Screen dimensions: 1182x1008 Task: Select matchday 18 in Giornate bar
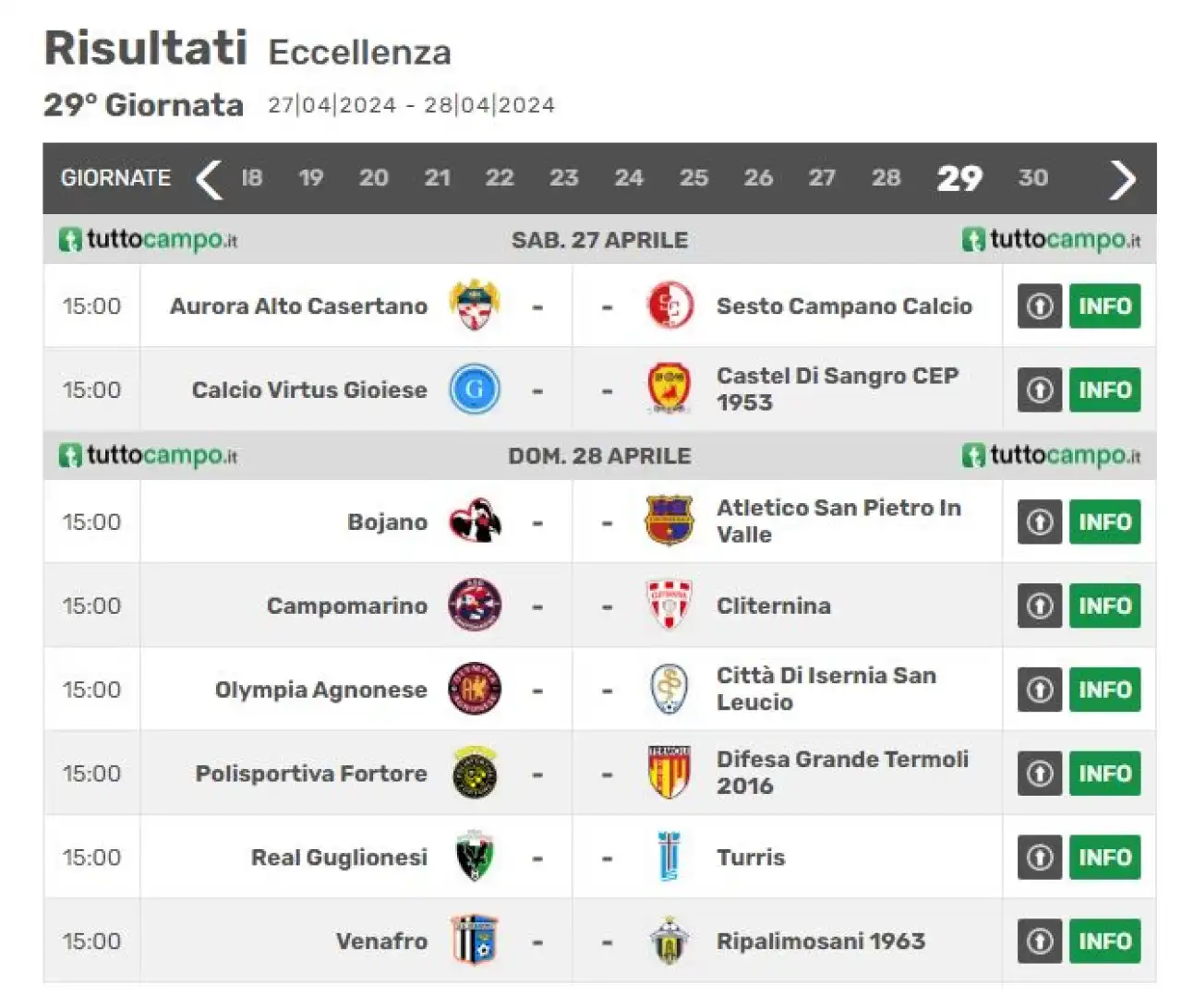tap(251, 178)
